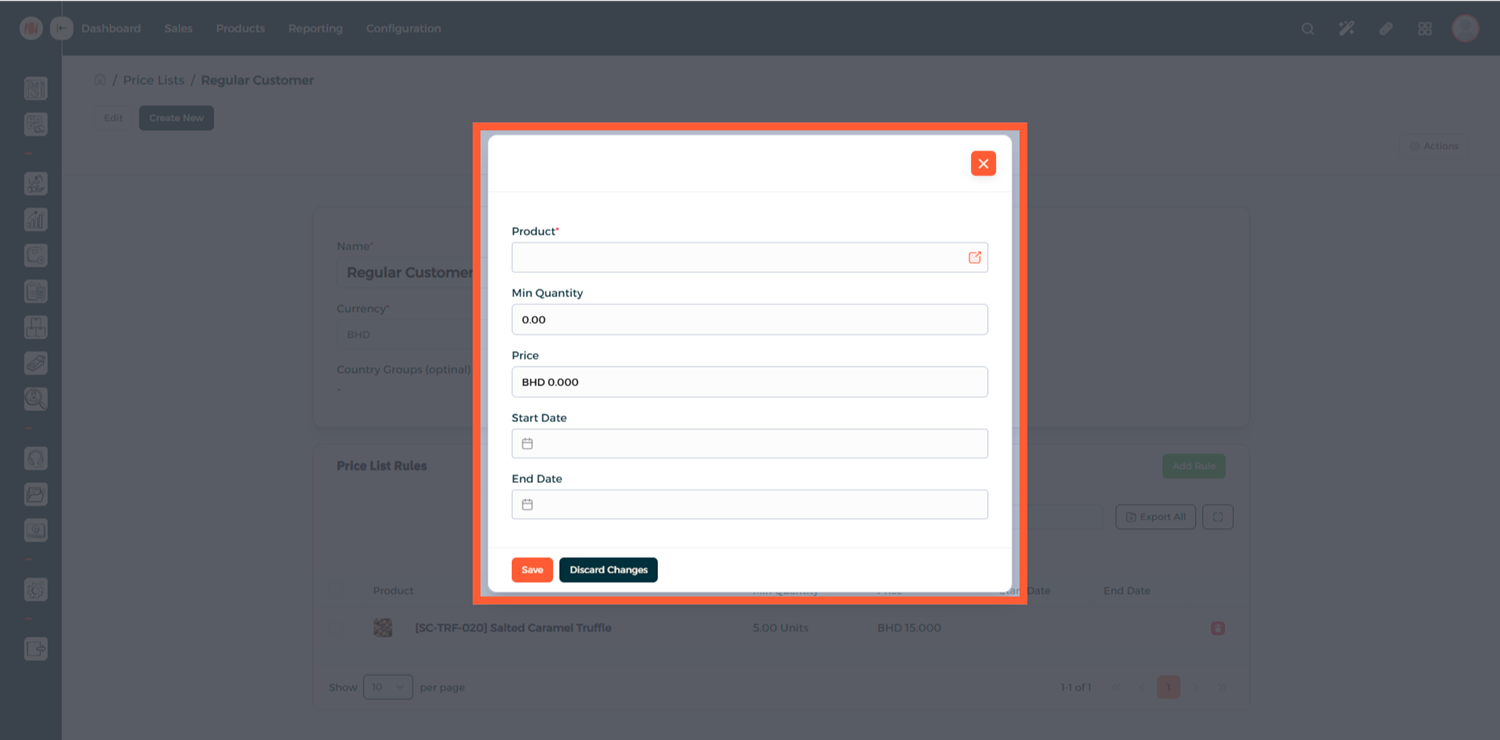Open the Actions dropdown
This screenshot has width=1500, height=740.
click(1434, 146)
